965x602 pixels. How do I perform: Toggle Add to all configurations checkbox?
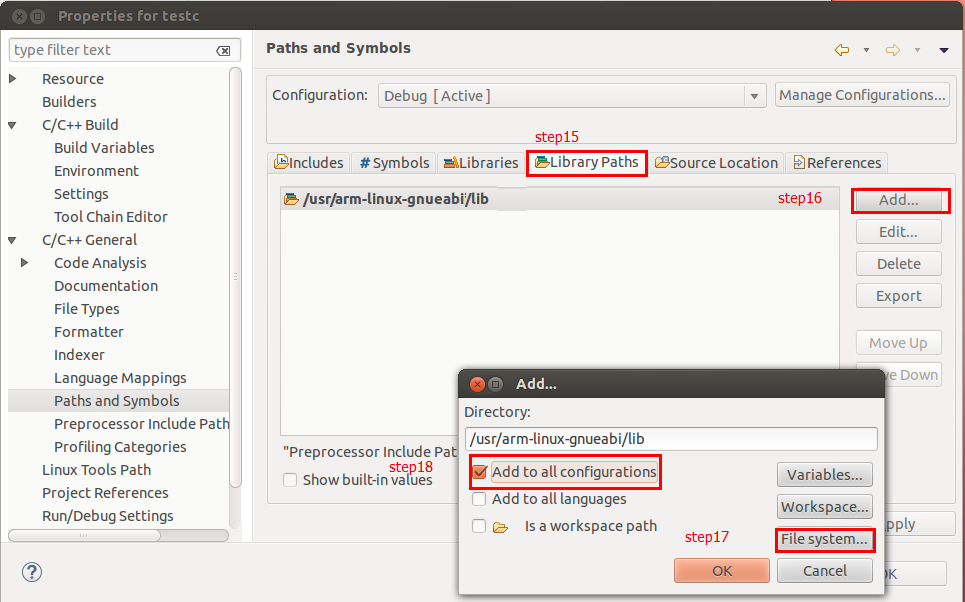pos(479,472)
